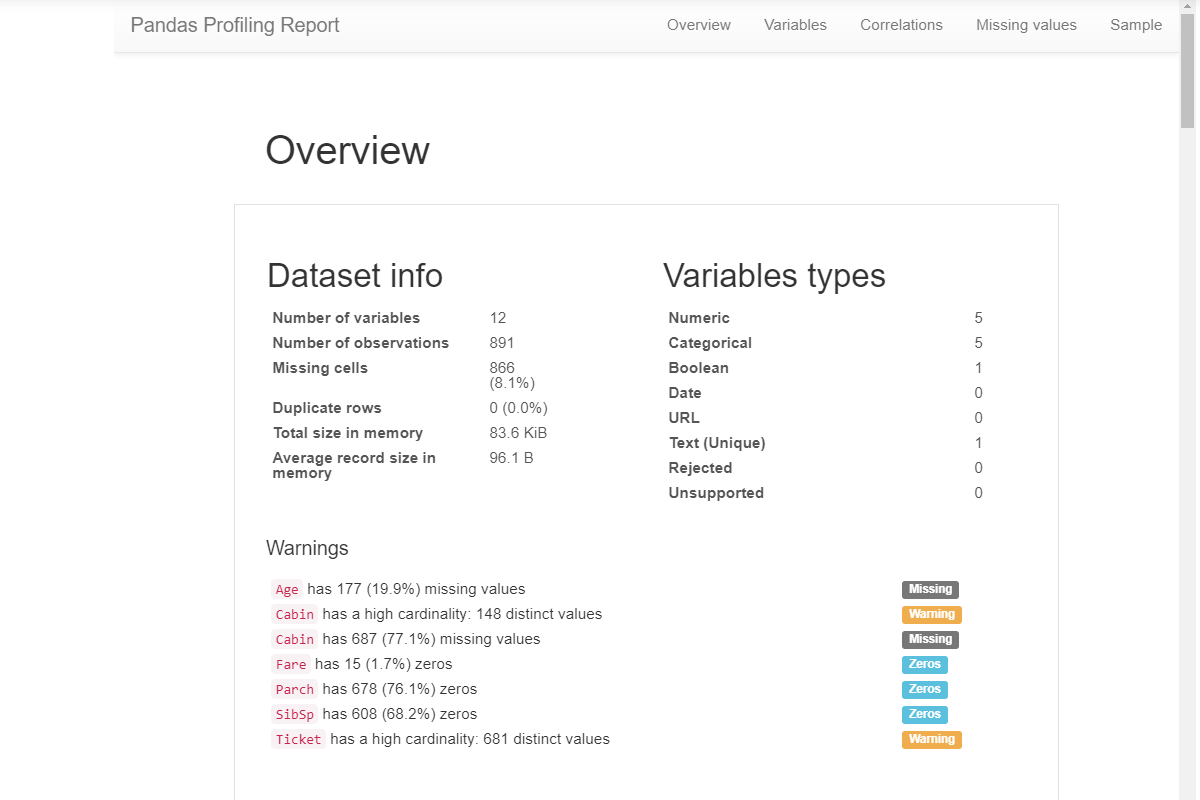
Task: Click the Zeros badge next to Fare
Action: click(924, 664)
